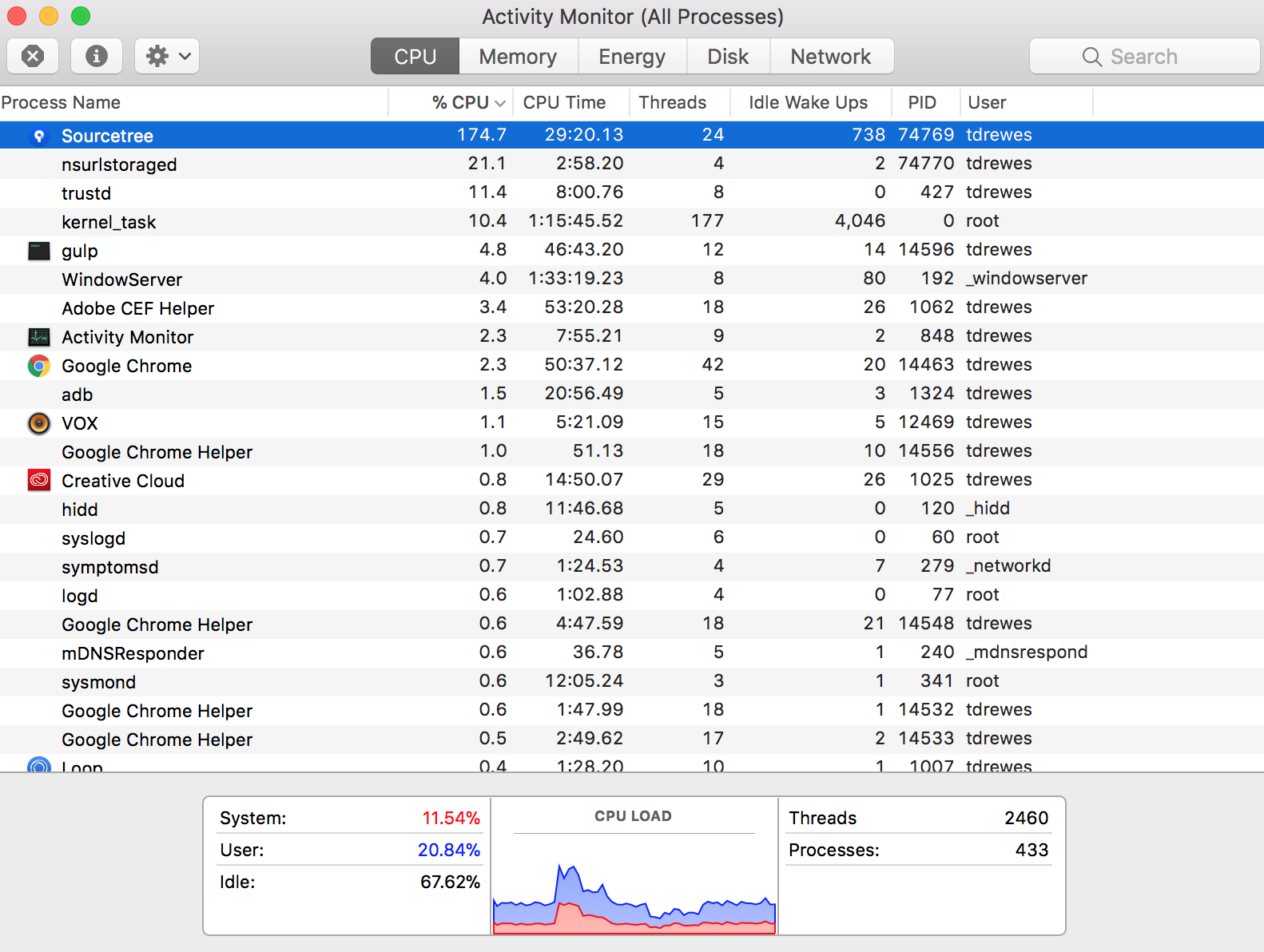Sort by the Threads column header
The image size is (1264, 952).
click(680, 102)
